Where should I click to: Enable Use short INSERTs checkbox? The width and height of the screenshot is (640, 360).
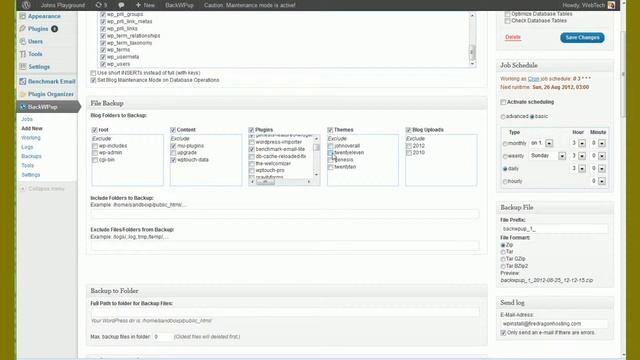click(x=93, y=73)
